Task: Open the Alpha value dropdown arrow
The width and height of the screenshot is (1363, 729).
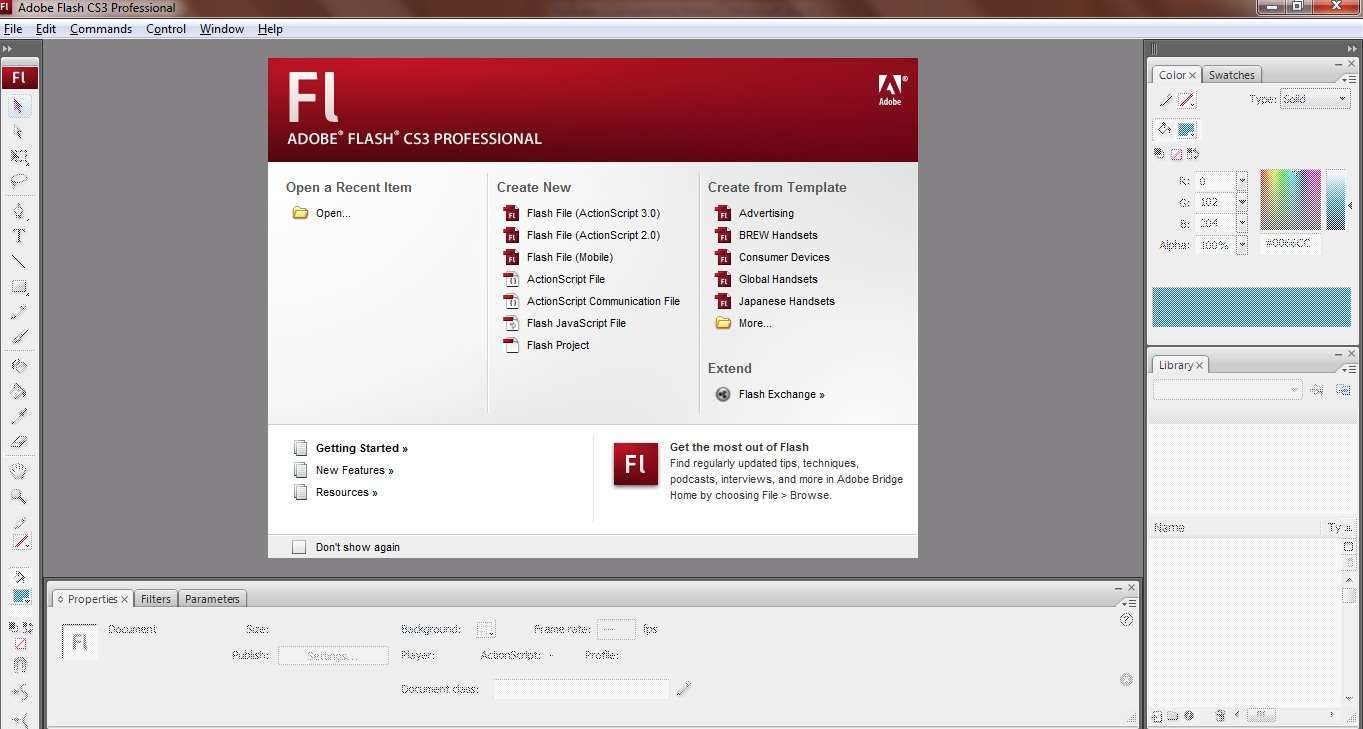Action: tap(1242, 245)
